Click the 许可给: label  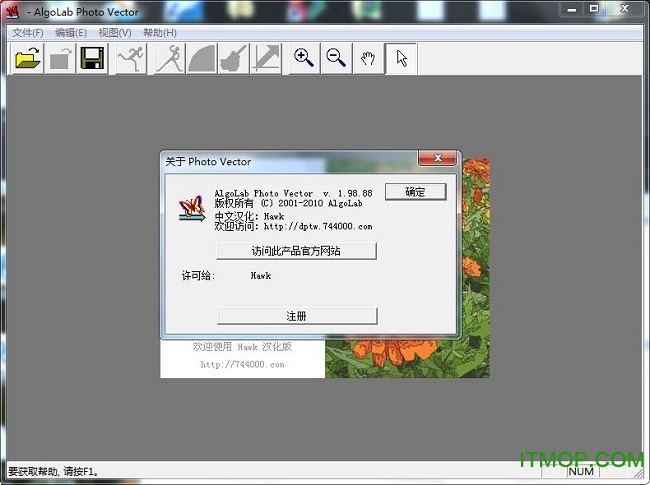tap(198, 276)
